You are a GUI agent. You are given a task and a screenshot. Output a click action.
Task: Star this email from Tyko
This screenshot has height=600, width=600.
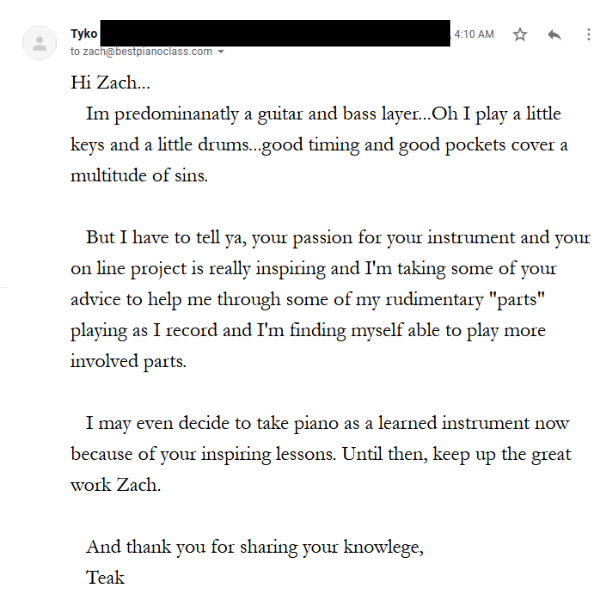(520, 35)
